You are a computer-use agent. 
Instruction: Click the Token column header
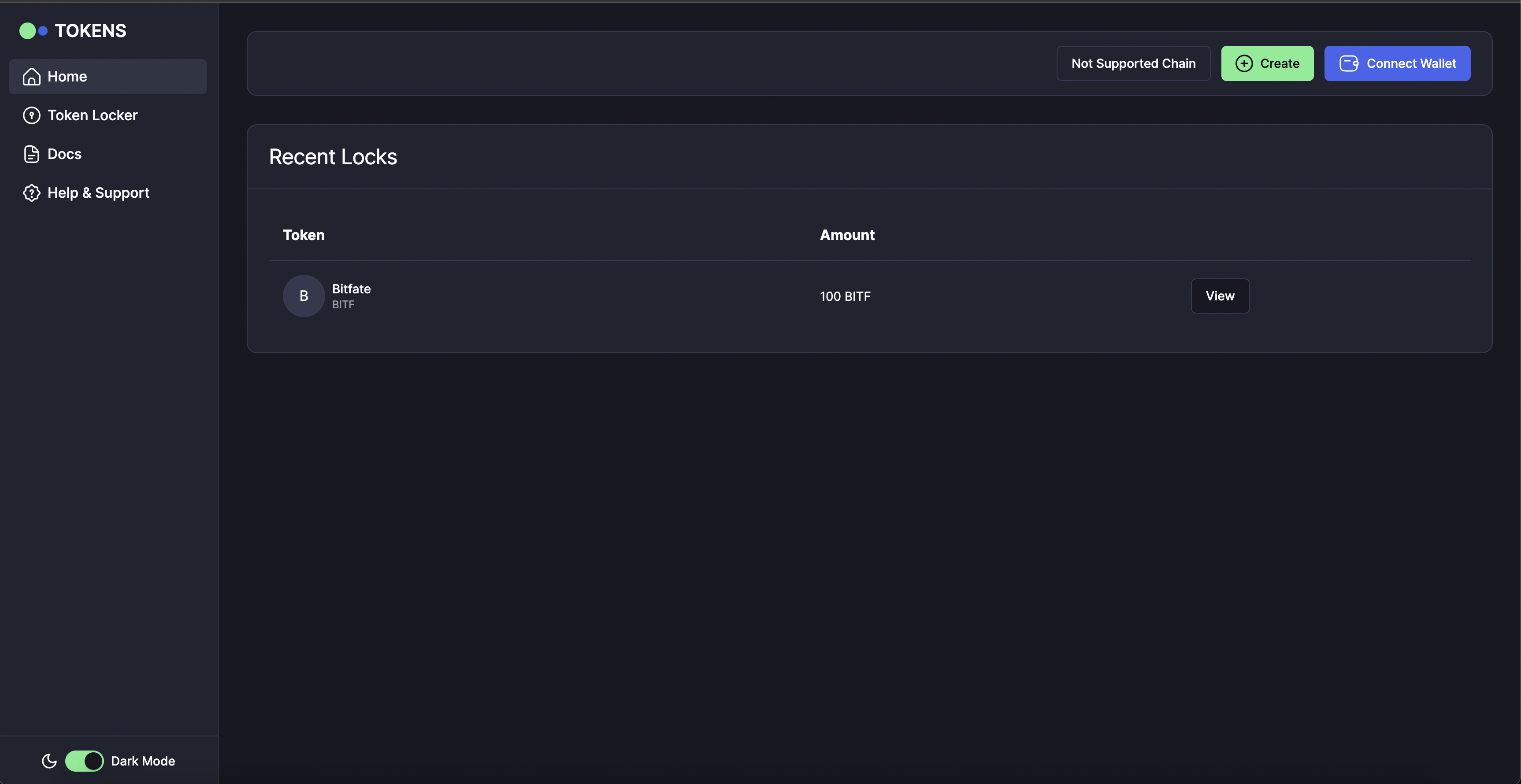tap(303, 234)
